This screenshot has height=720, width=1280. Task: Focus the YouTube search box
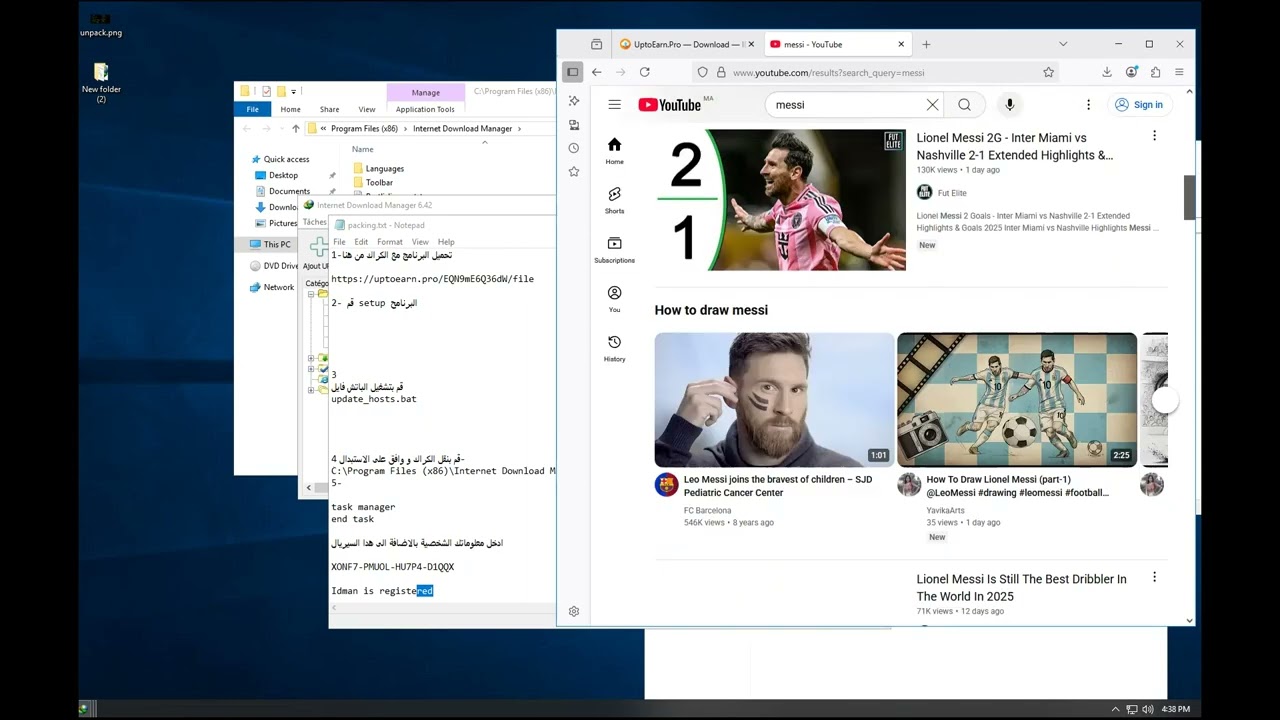click(846, 105)
